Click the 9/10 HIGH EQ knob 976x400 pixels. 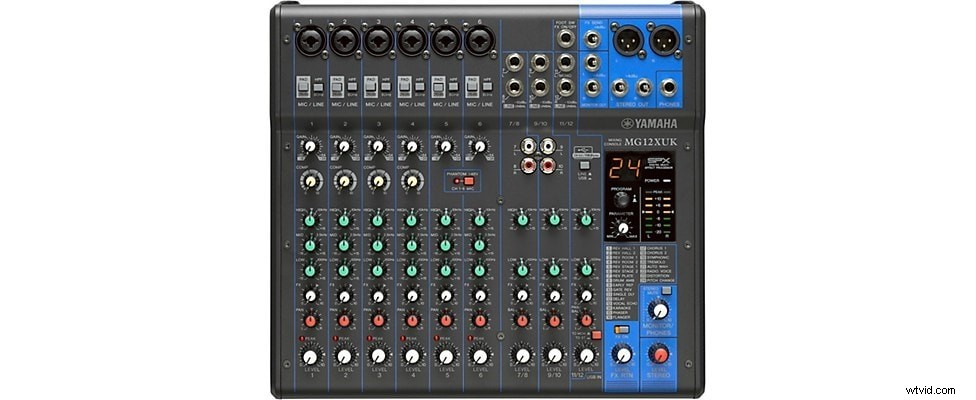(554, 220)
